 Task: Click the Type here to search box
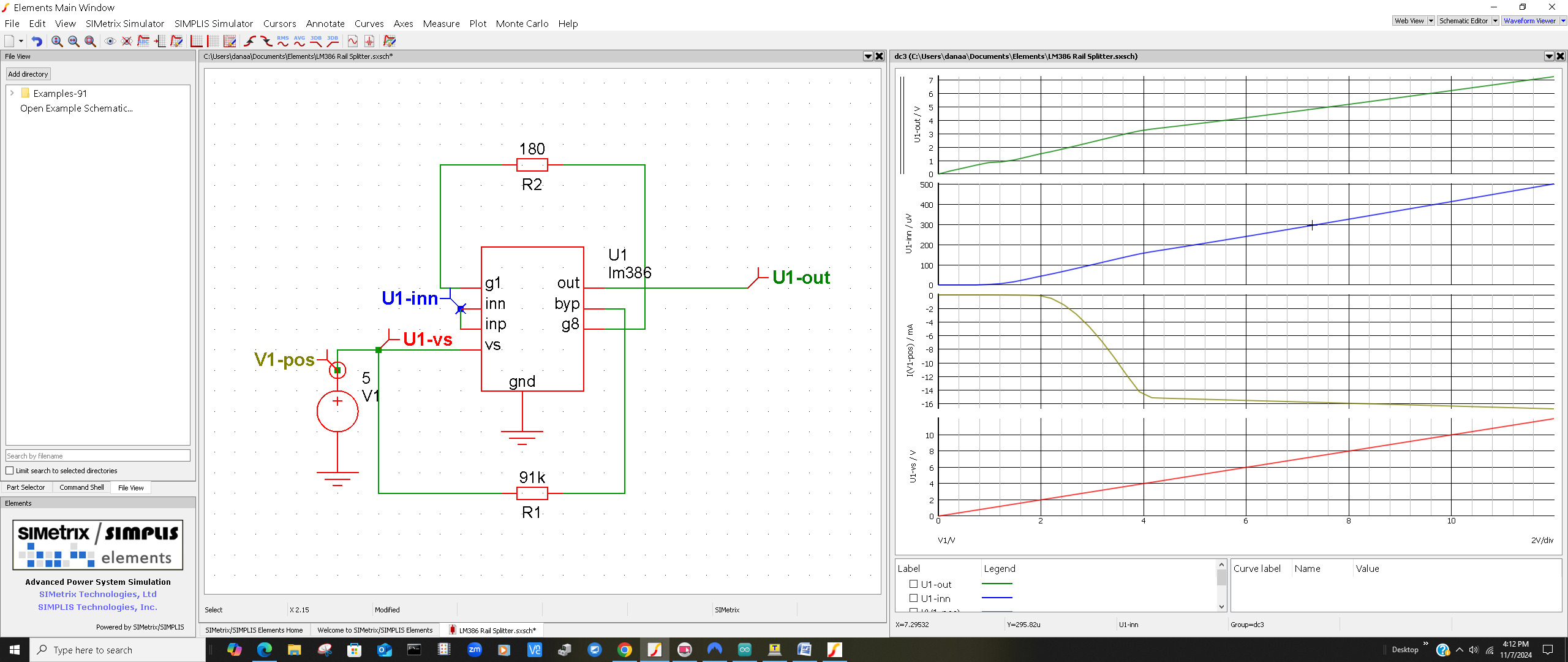(x=118, y=650)
